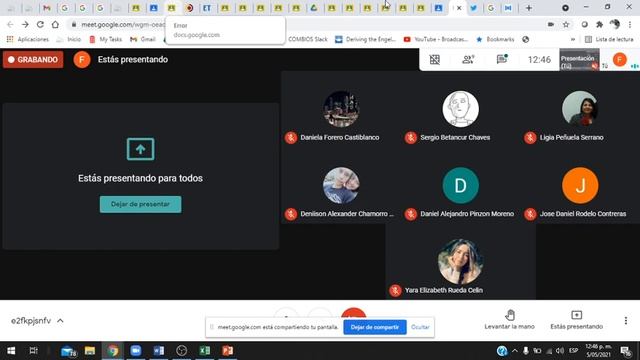Click the browser back arrow
This screenshot has height=360, width=640.
click(10, 24)
